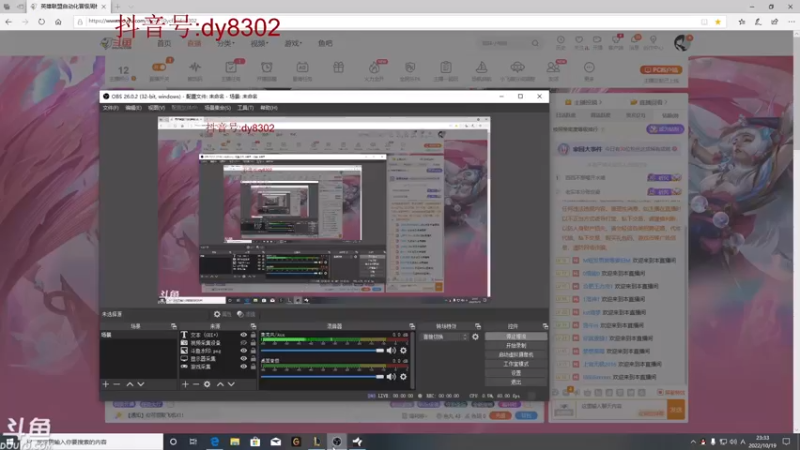This screenshot has width=800, height=450.
Task: Pop out the Scene Transitions dock icon
Action: [478, 326]
